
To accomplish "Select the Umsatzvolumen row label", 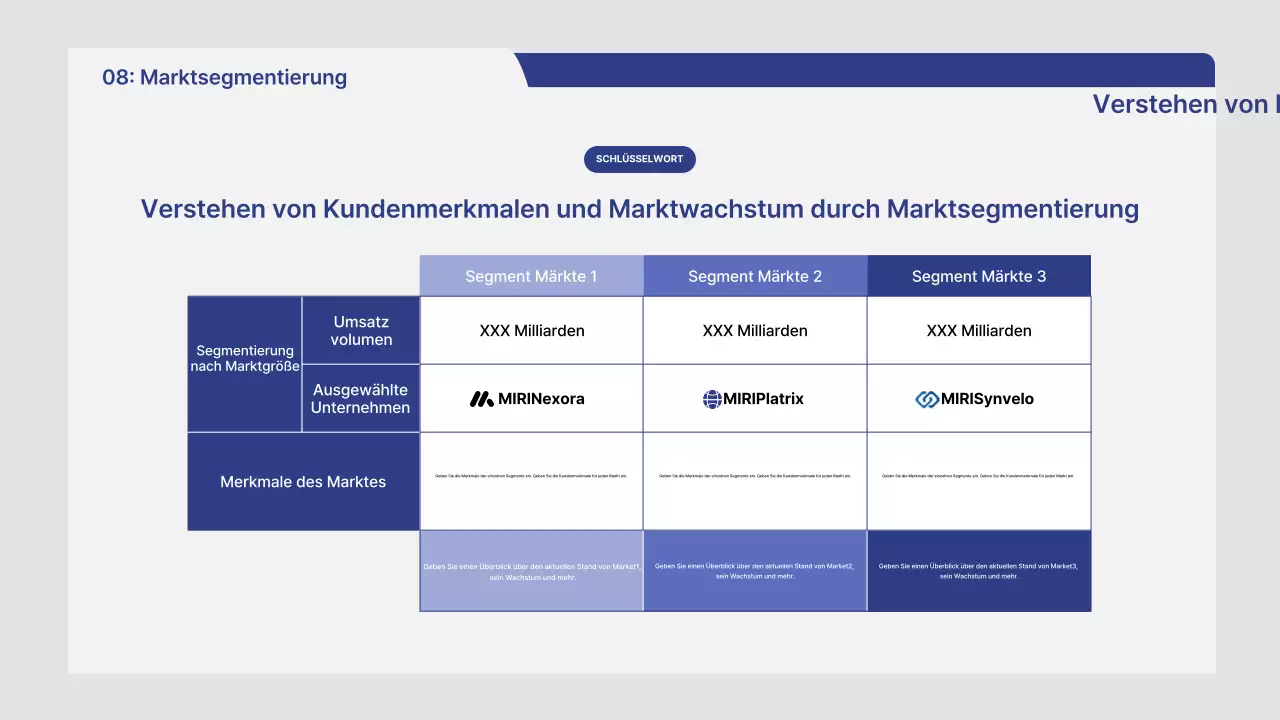I will pyautogui.click(x=361, y=330).
